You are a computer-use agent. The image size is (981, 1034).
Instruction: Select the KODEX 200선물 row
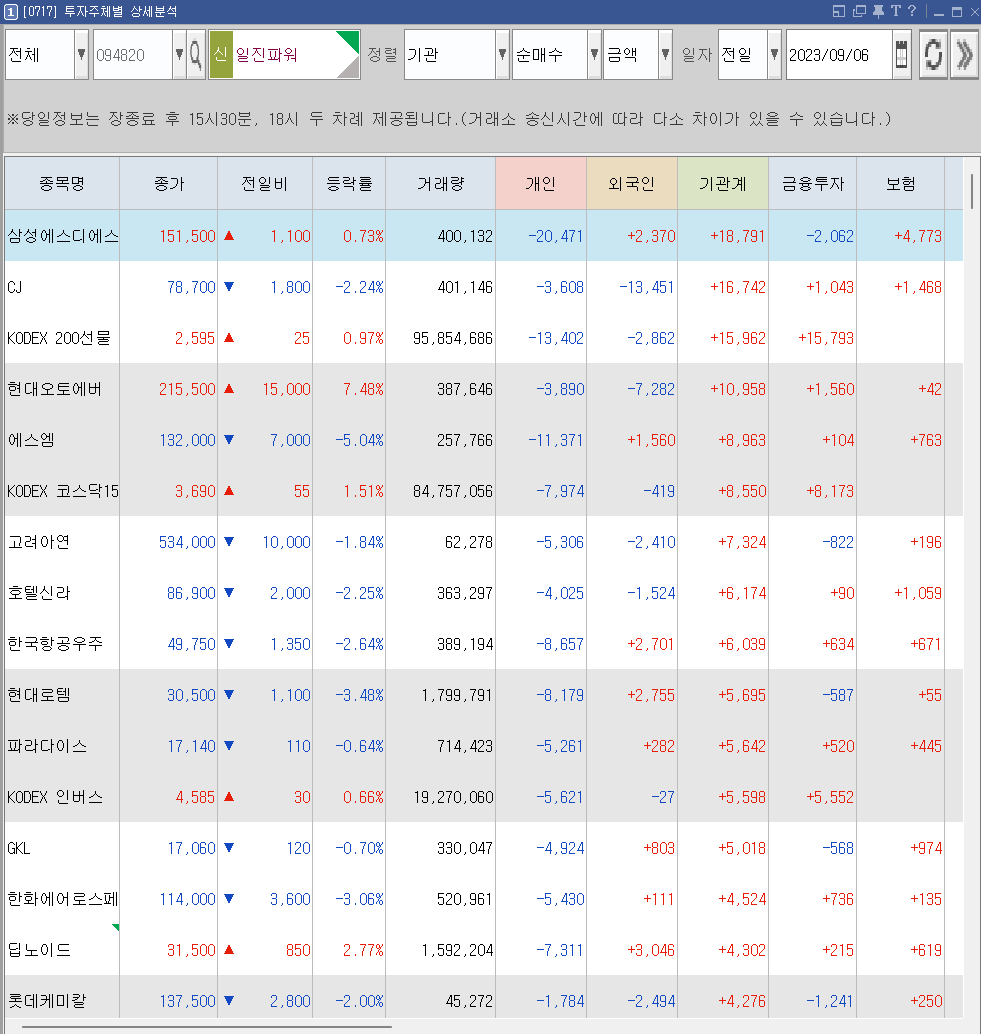pos(484,338)
